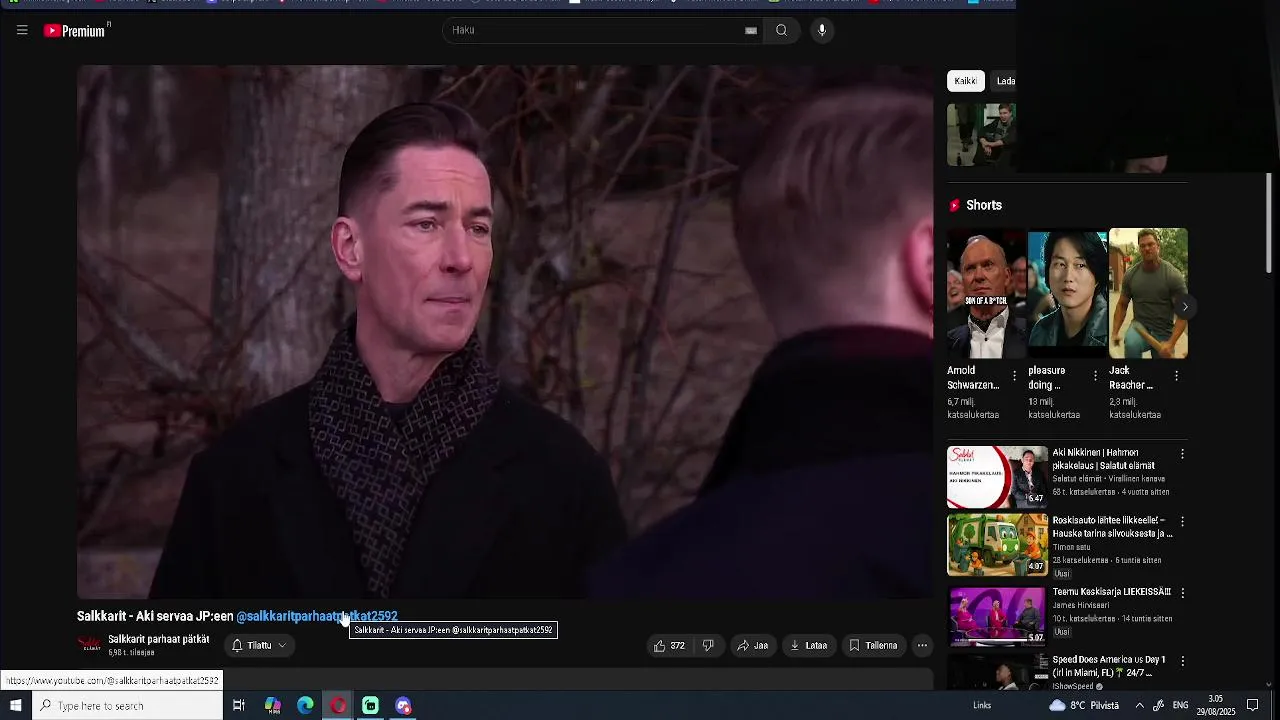Open Salkkarit parhaat pätkät channel name
The image size is (1280, 720).
pyautogui.click(x=159, y=639)
